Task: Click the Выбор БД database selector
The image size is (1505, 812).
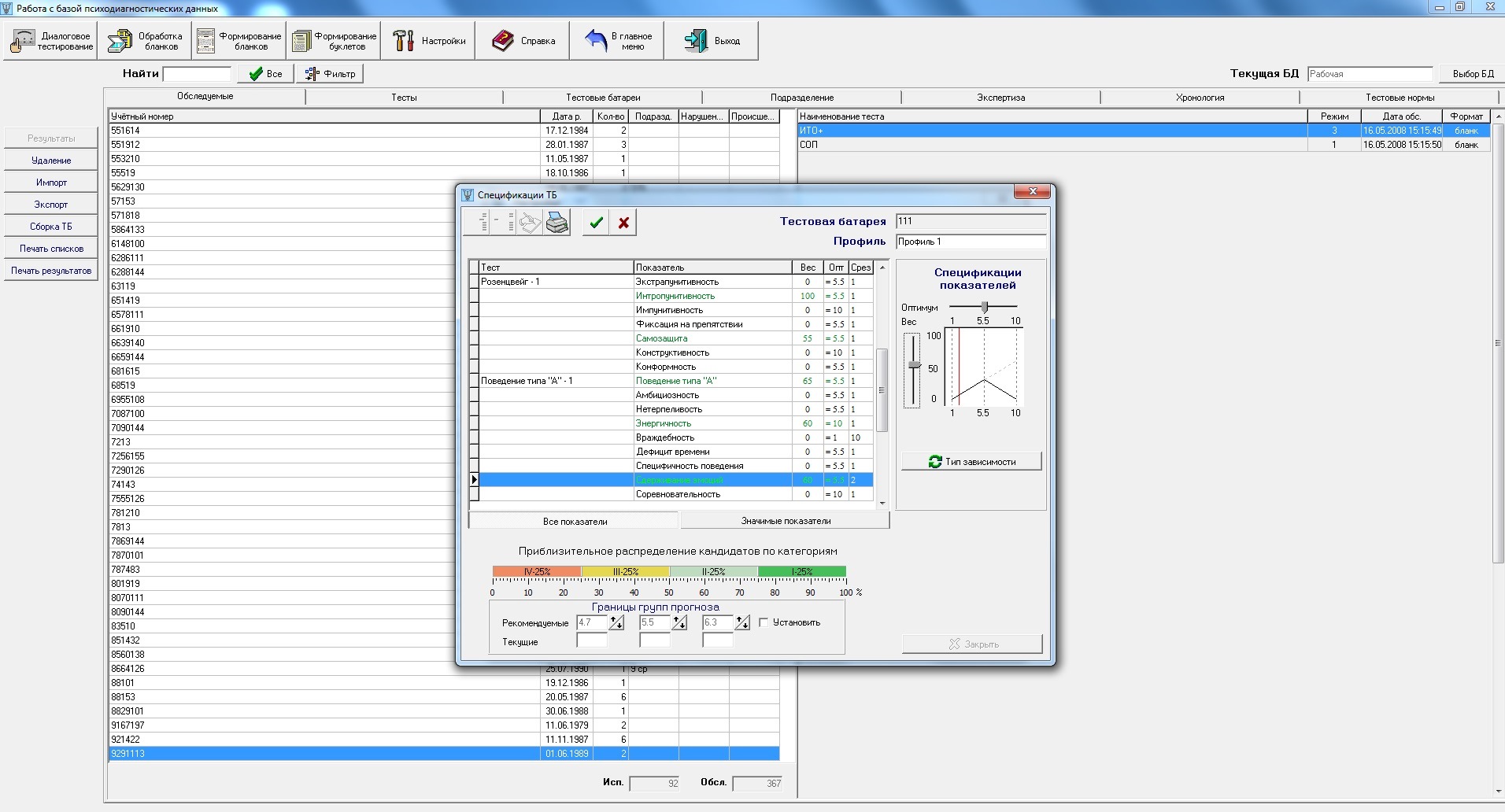Action: [x=1472, y=74]
